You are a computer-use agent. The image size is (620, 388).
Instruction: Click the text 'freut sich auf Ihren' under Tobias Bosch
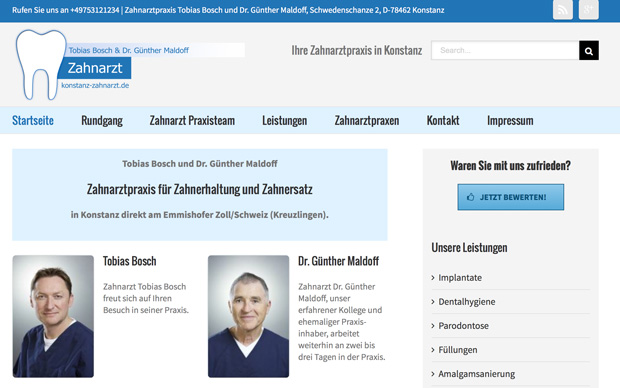click(x=137, y=298)
